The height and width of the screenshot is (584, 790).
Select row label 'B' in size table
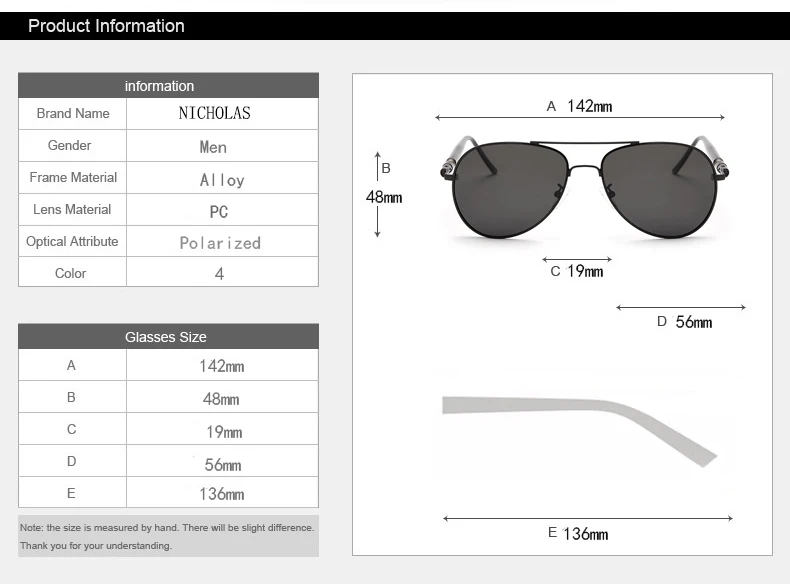point(71,397)
